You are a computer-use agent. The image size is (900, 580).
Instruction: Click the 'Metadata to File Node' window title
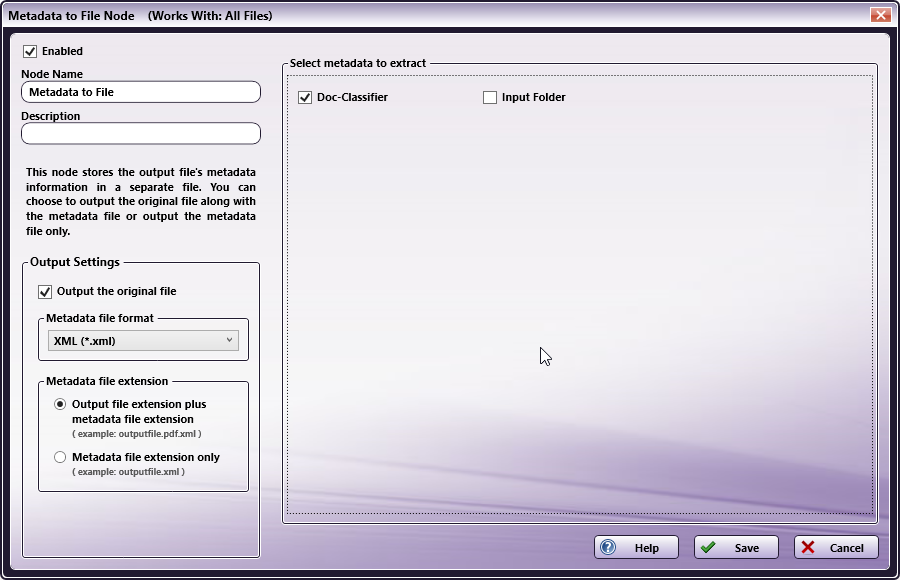pyautogui.click(x=71, y=16)
